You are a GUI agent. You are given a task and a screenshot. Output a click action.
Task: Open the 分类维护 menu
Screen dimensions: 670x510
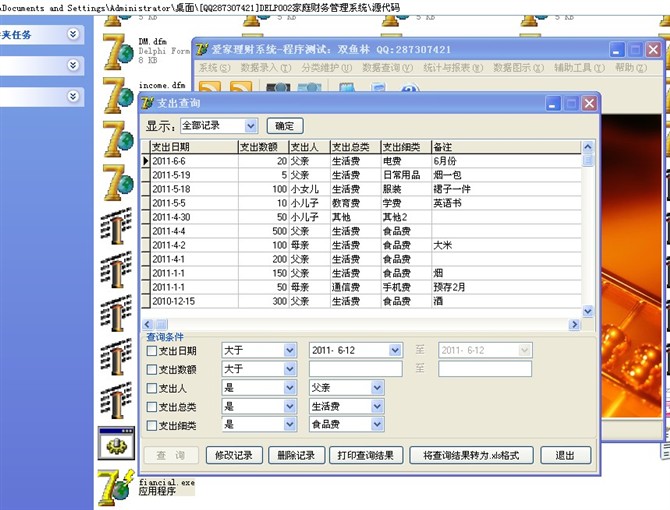(x=326, y=67)
